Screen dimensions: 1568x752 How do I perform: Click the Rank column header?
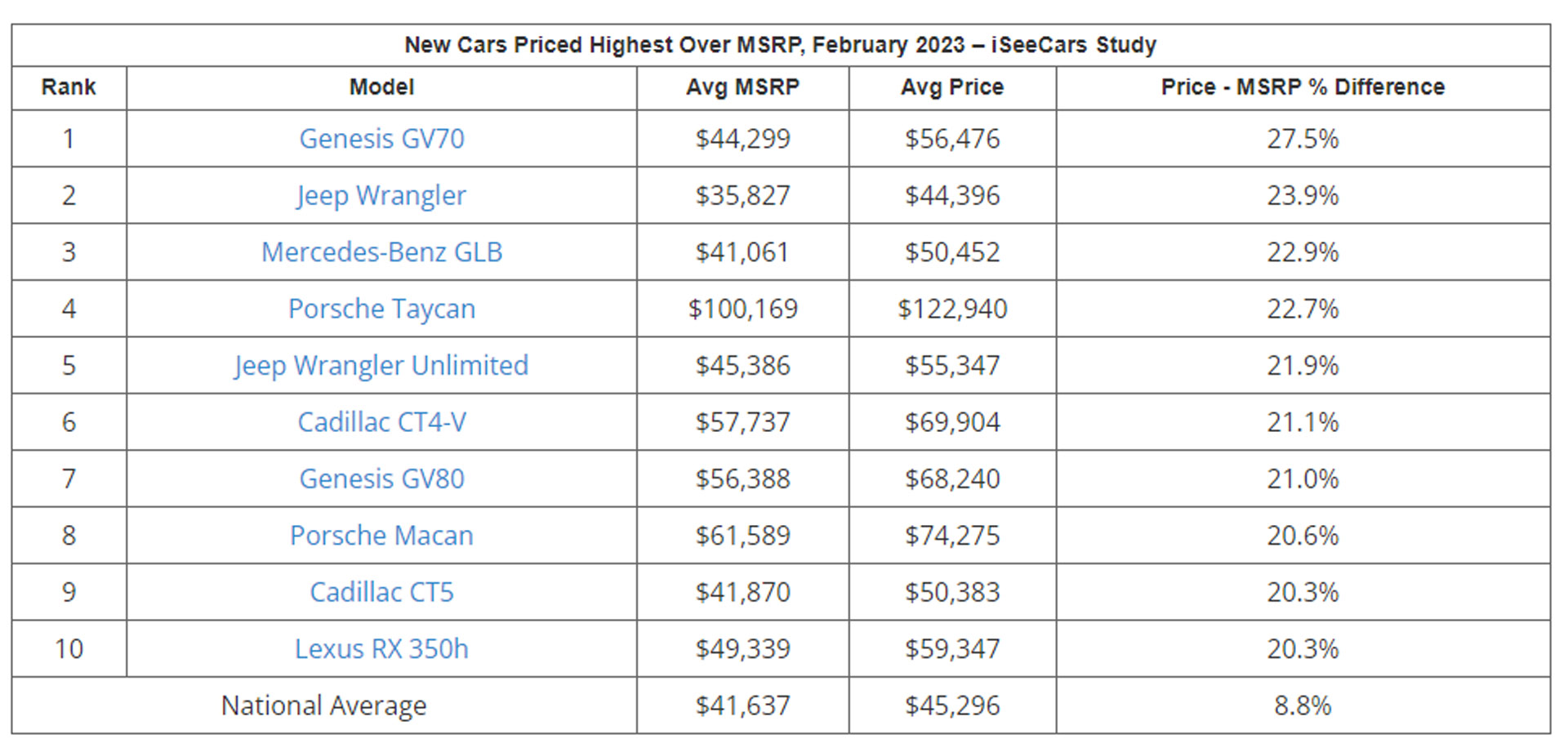click(x=69, y=87)
